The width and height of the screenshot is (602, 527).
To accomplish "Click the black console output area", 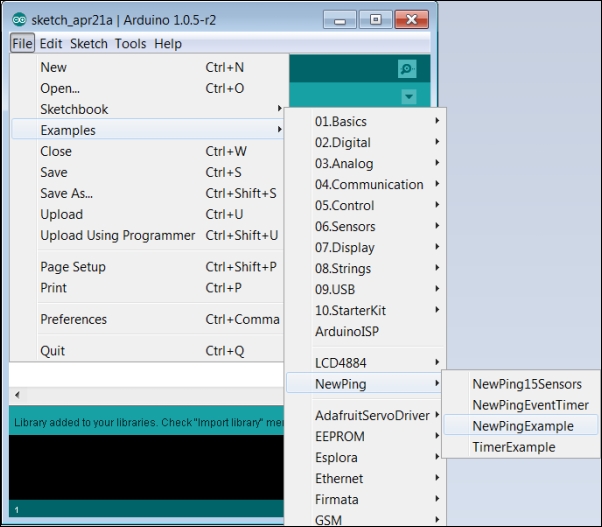I will 146,467.
